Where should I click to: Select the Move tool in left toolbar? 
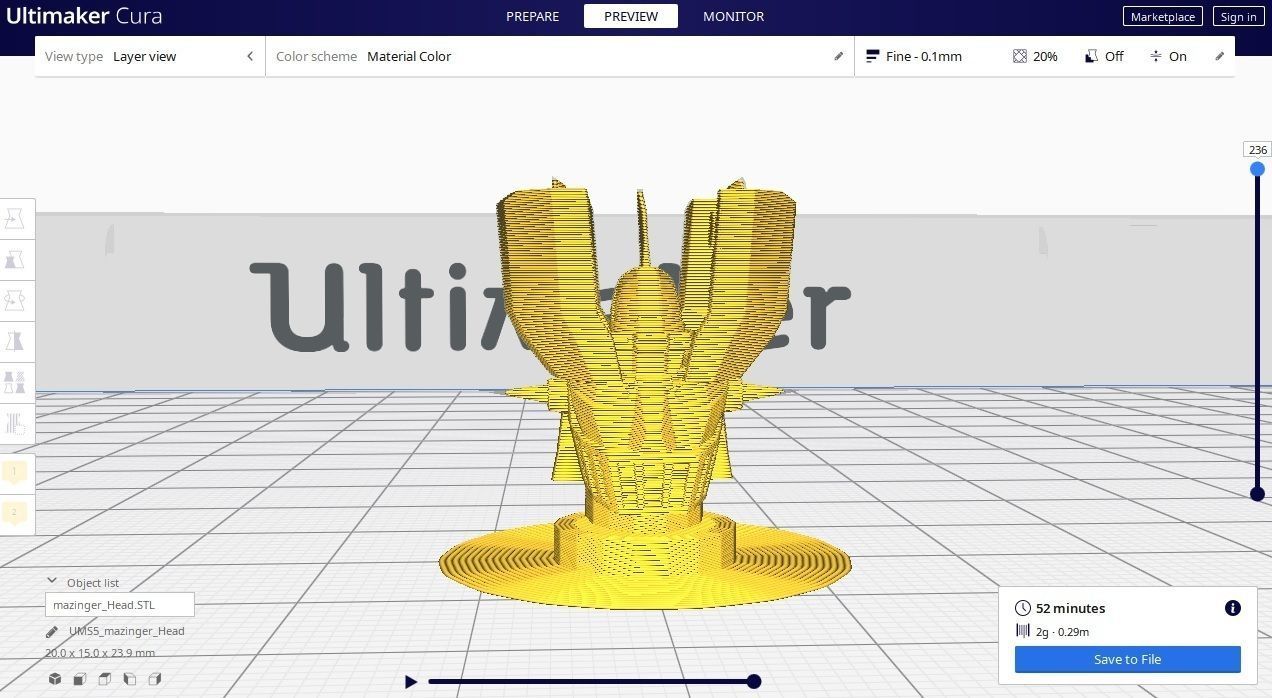[15, 218]
